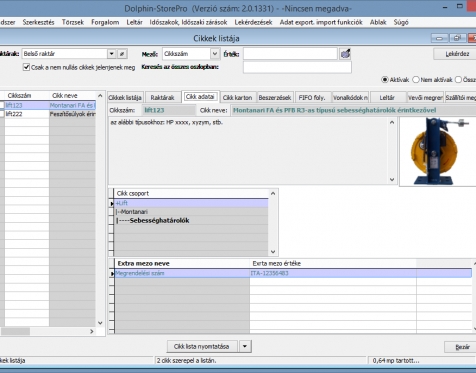This screenshot has width=476, height=373.
Task: Switch to the Leltár tab
Action: (387, 97)
